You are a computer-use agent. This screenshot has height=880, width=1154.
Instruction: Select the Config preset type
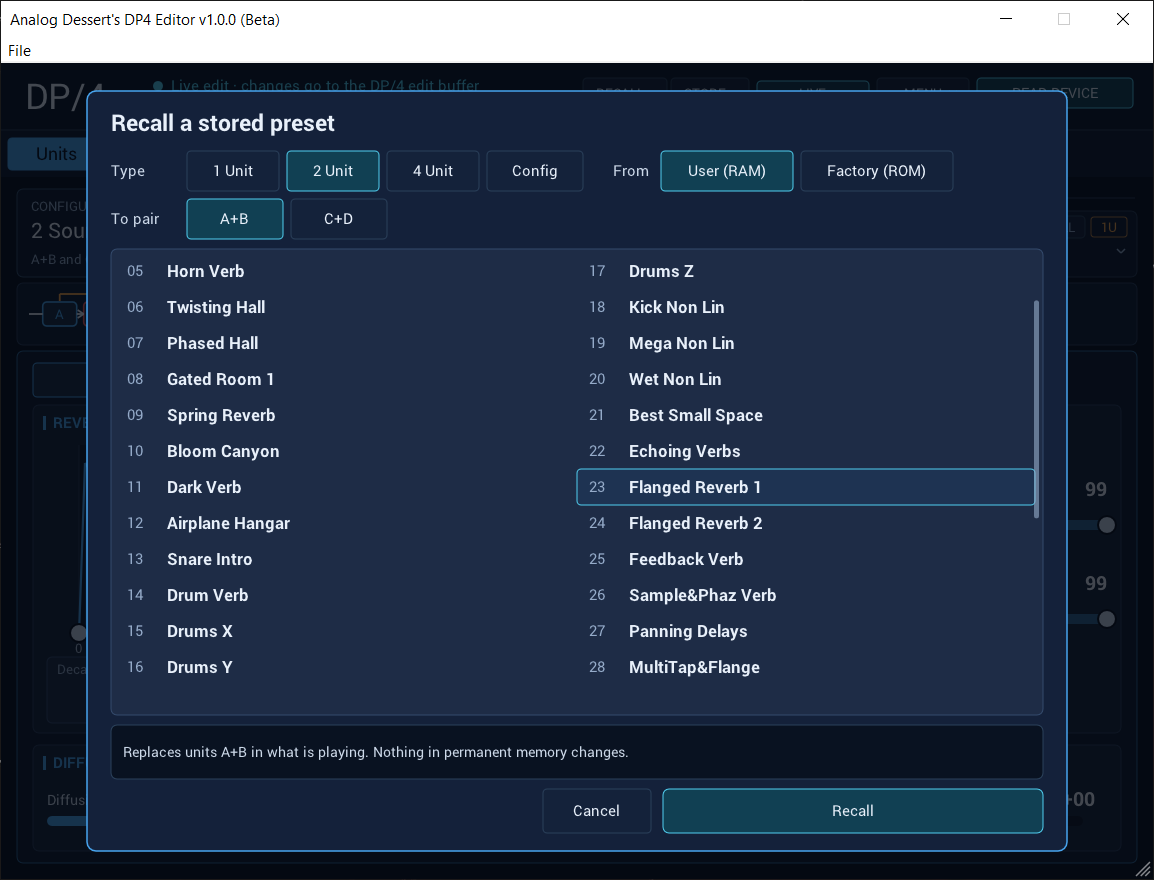(x=534, y=171)
